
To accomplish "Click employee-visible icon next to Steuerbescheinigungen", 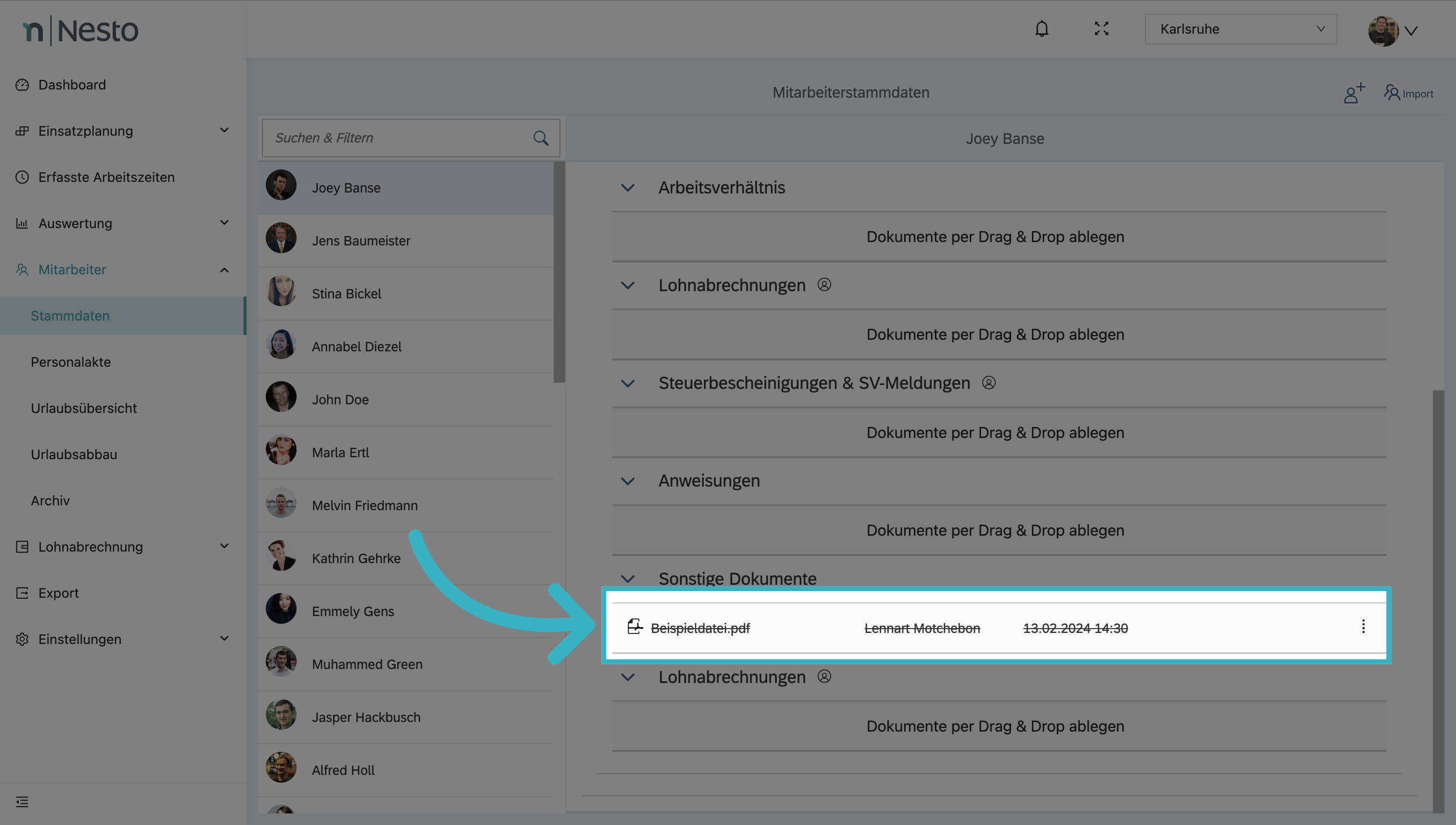I will click(988, 383).
